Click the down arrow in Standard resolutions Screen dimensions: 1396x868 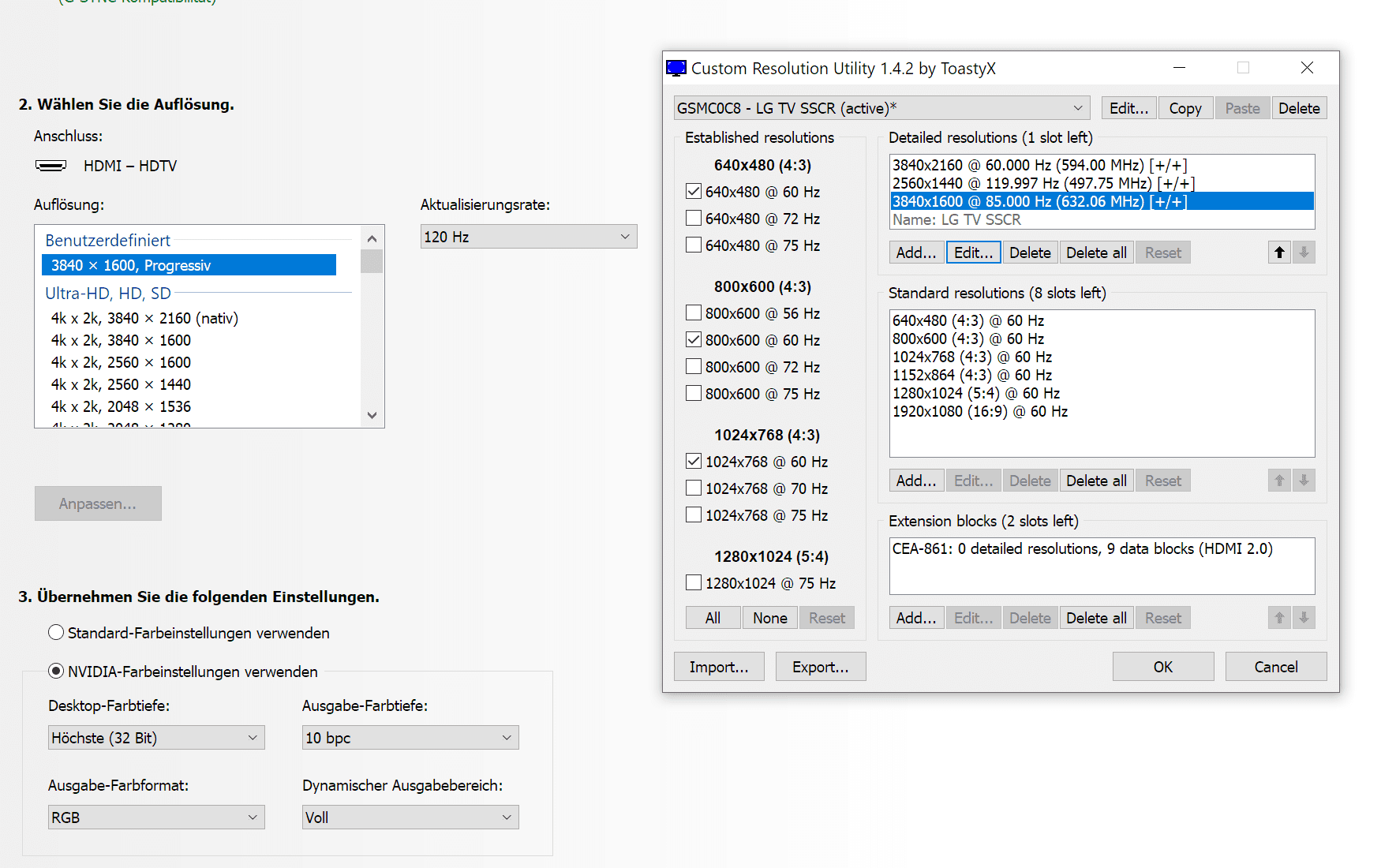point(1304,481)
